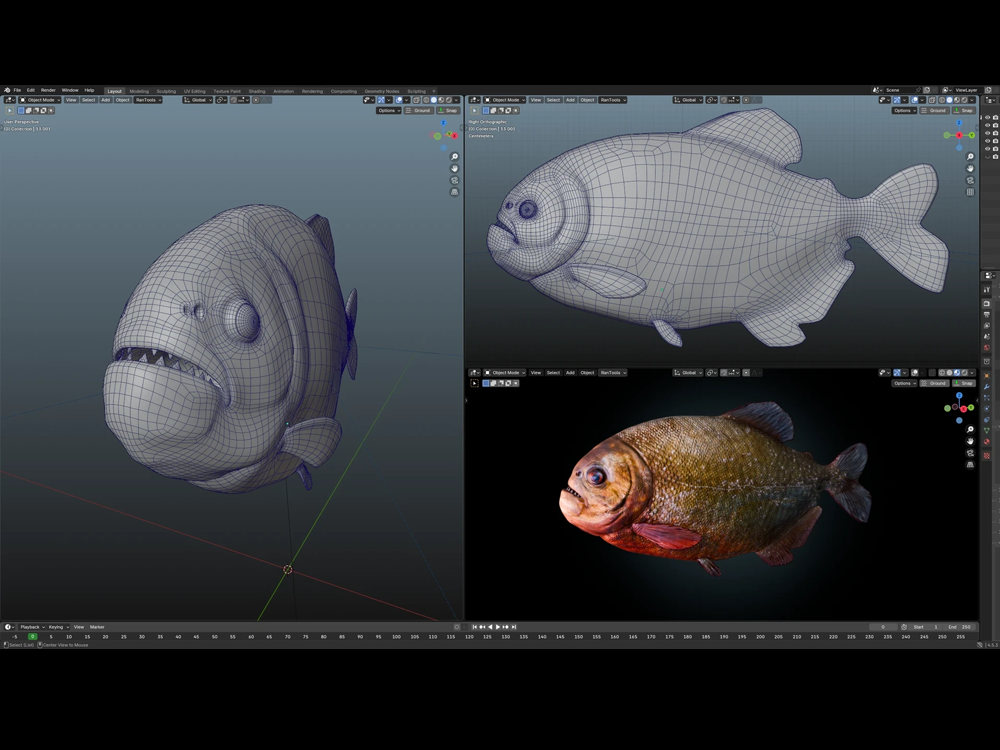Click Marker menu in timeline
This screenshot has width=1000, height=750.
(x=97, y=627)
